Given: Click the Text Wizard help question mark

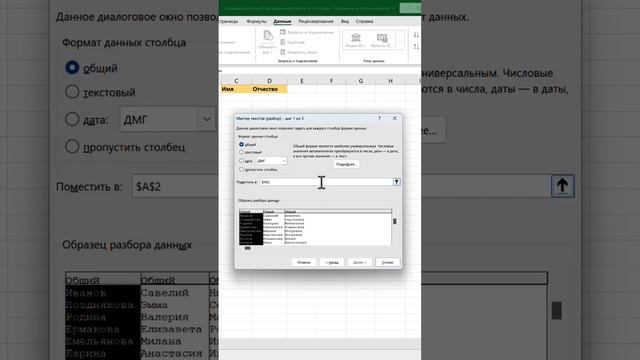Looking at the screenshot, I should click(380, 118).
